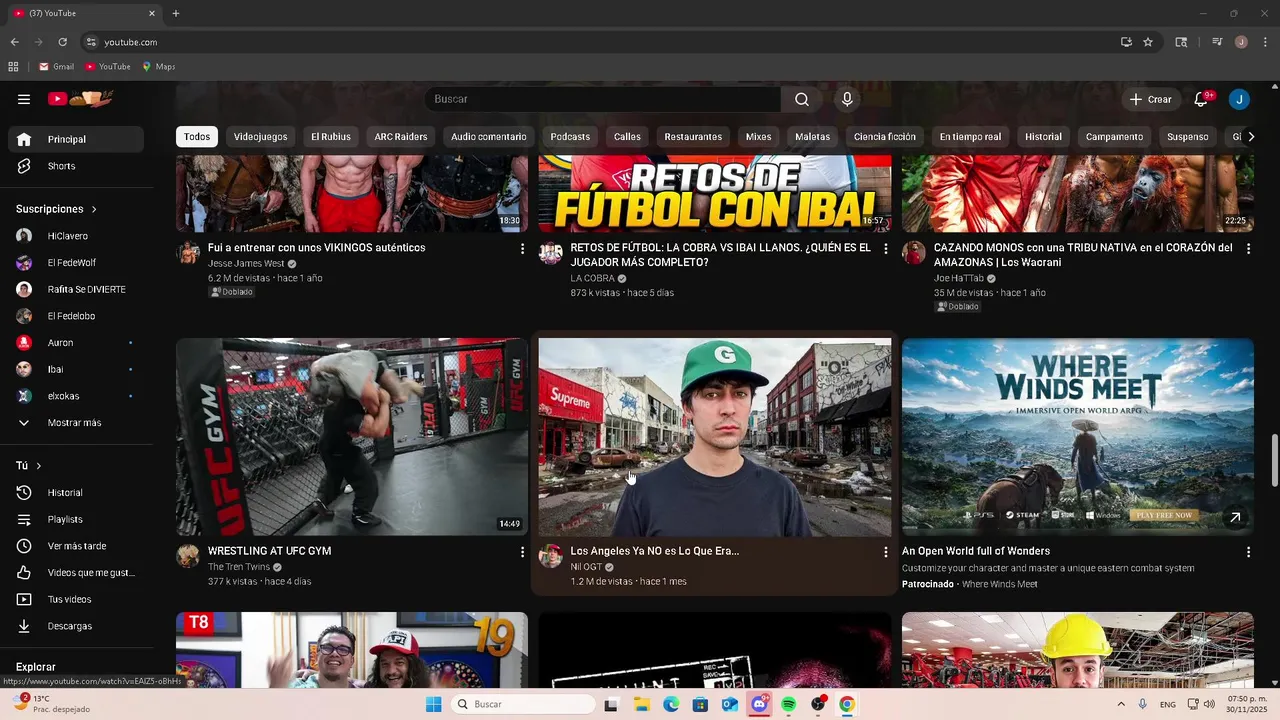1280x720 pixels.
Task: Open Descargas in sidebar
Action: pyautogui.click(x=76, y=626)
